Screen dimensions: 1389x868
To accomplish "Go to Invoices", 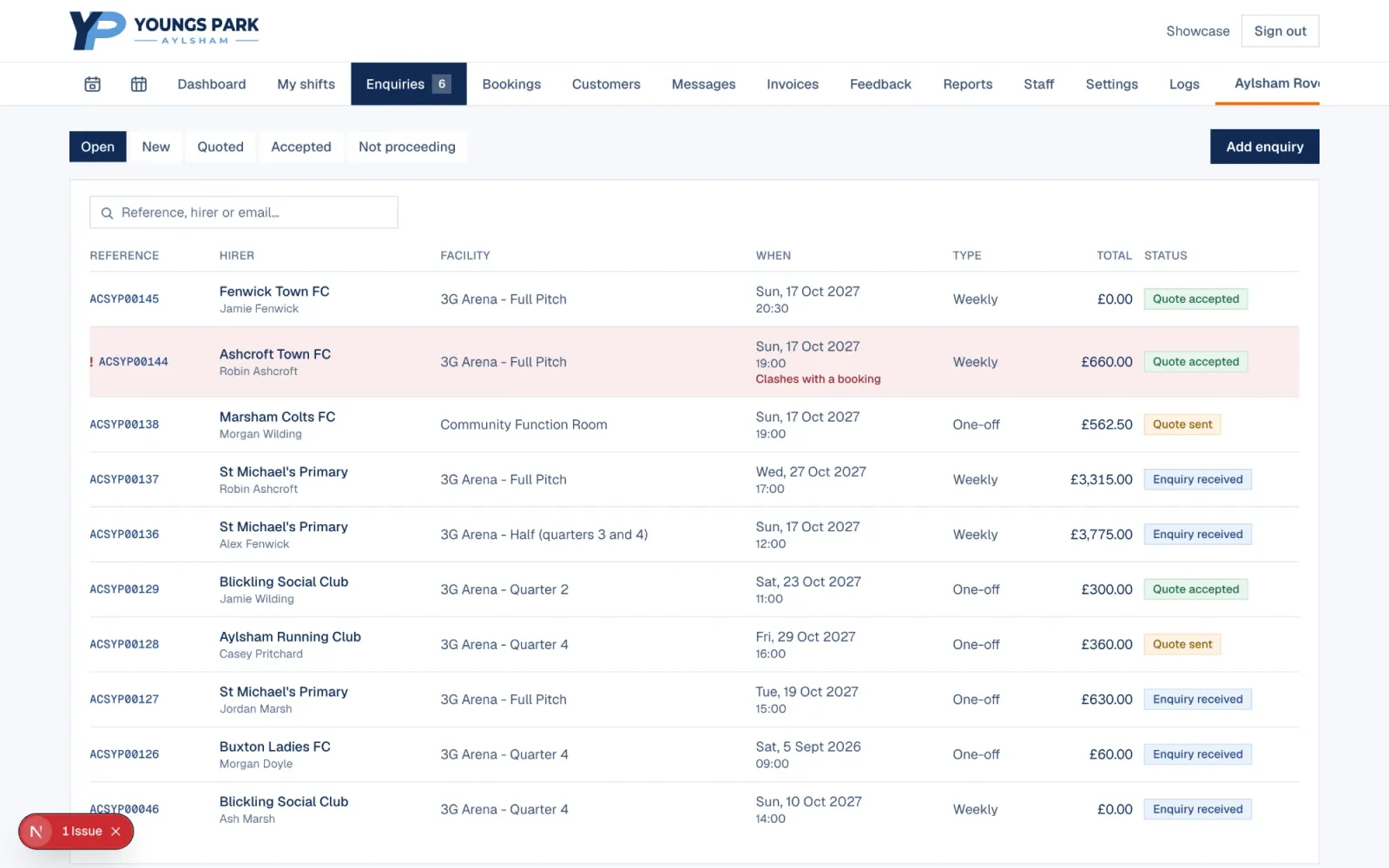I will [793, 84].
